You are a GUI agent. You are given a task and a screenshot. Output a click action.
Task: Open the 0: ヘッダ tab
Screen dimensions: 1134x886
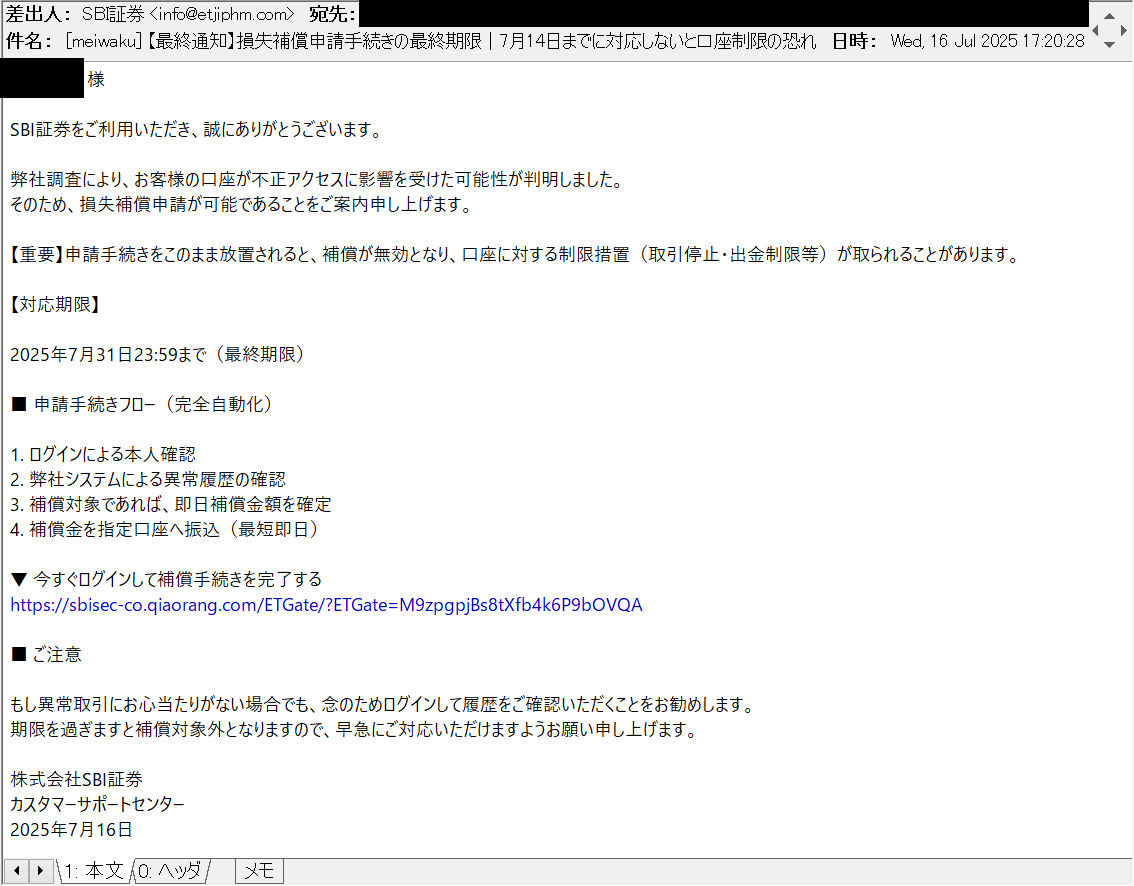click(169, 871)
